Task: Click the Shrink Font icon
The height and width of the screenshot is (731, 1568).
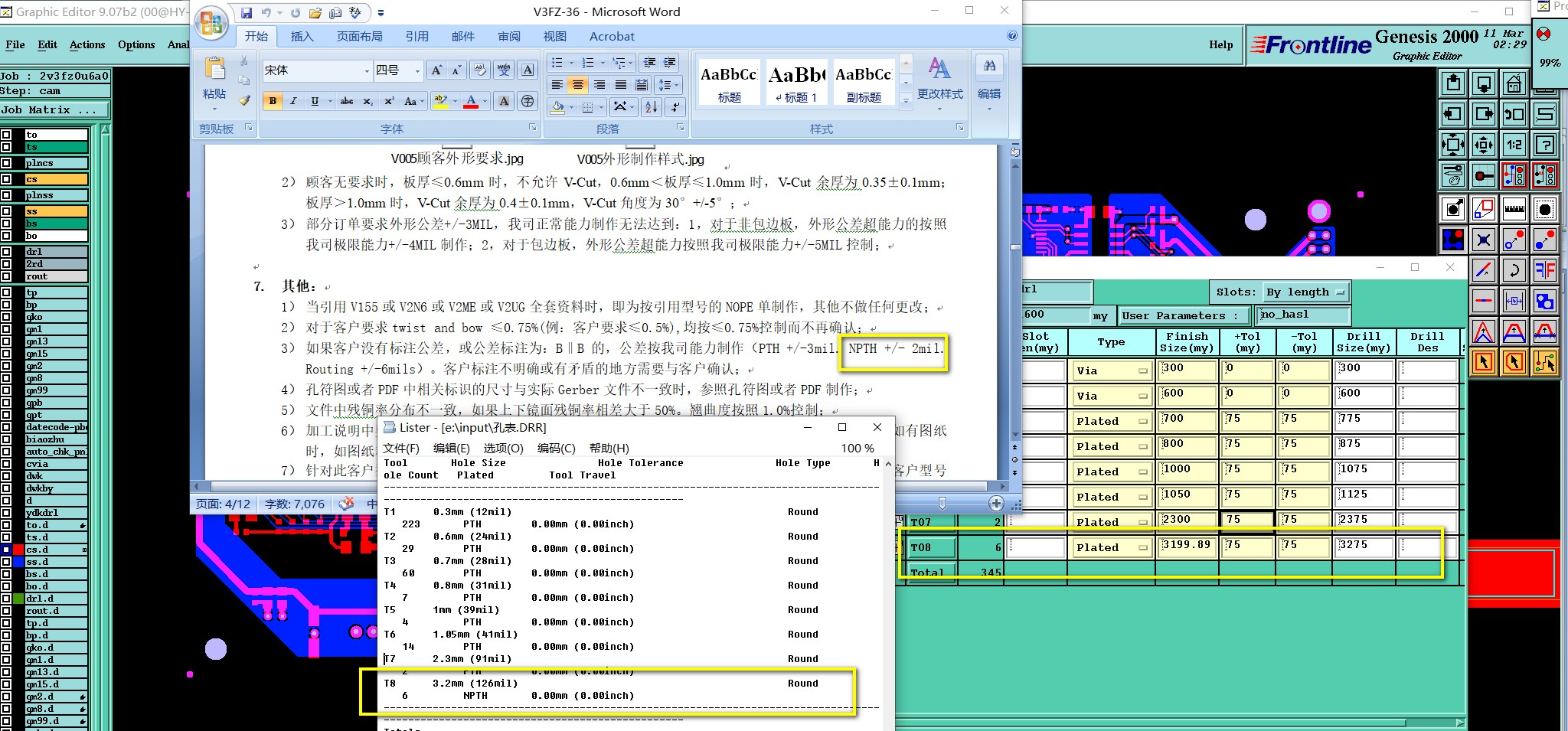Action: tap(456, 70)
